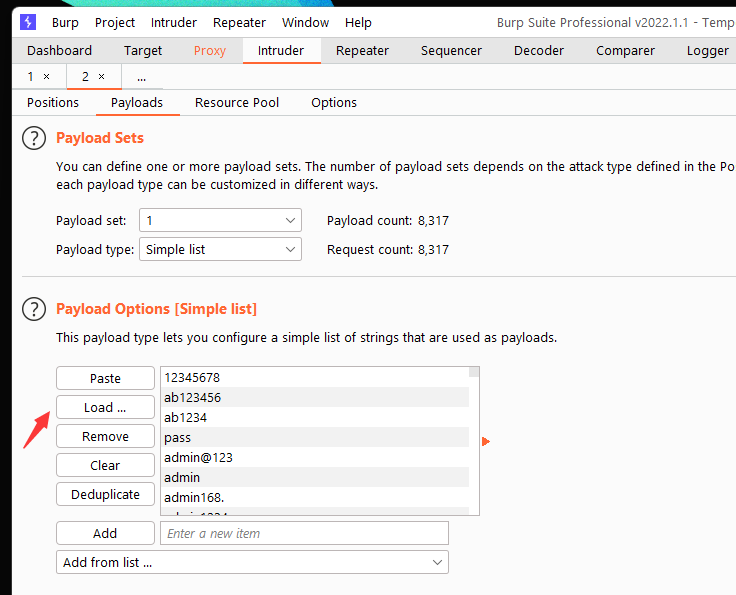This screenshot has height=595, width=736.
Task: Open the Help menu
Action: (x=358, y=23)
